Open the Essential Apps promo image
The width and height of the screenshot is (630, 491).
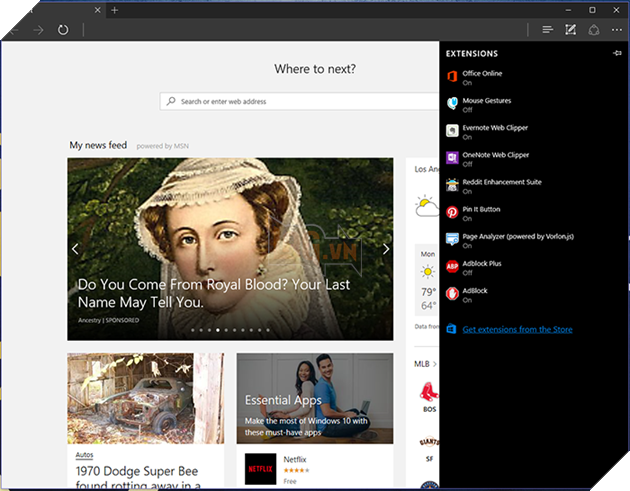[315, 399]
